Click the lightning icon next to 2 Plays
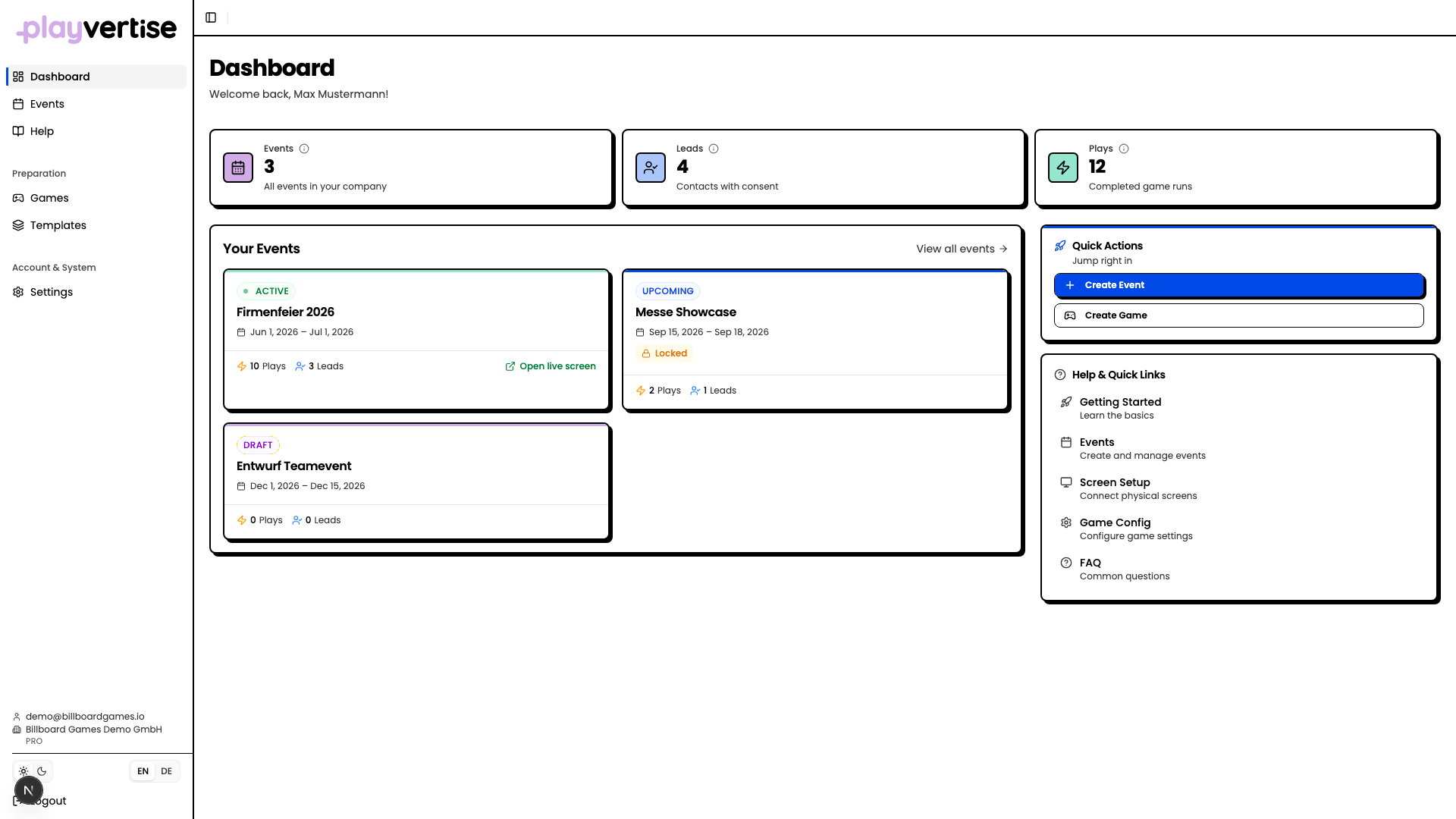The width and height of the screenshot is (1456, 819). tap(641, 391)
